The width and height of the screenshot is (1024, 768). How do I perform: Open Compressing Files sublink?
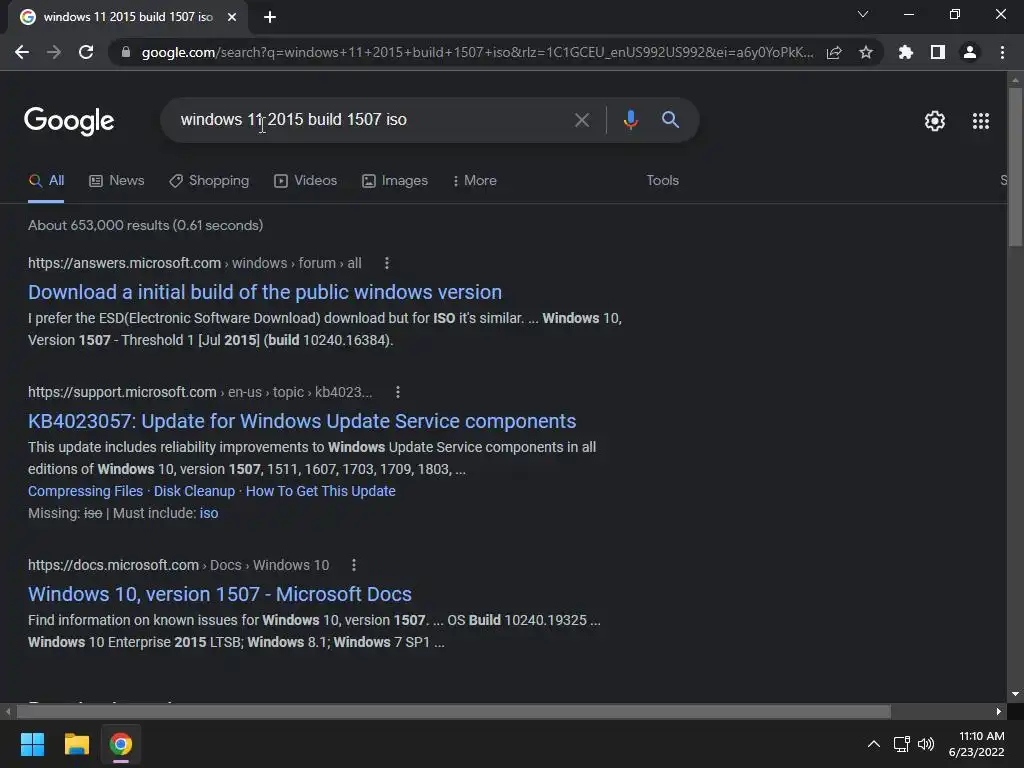[86, 491]
